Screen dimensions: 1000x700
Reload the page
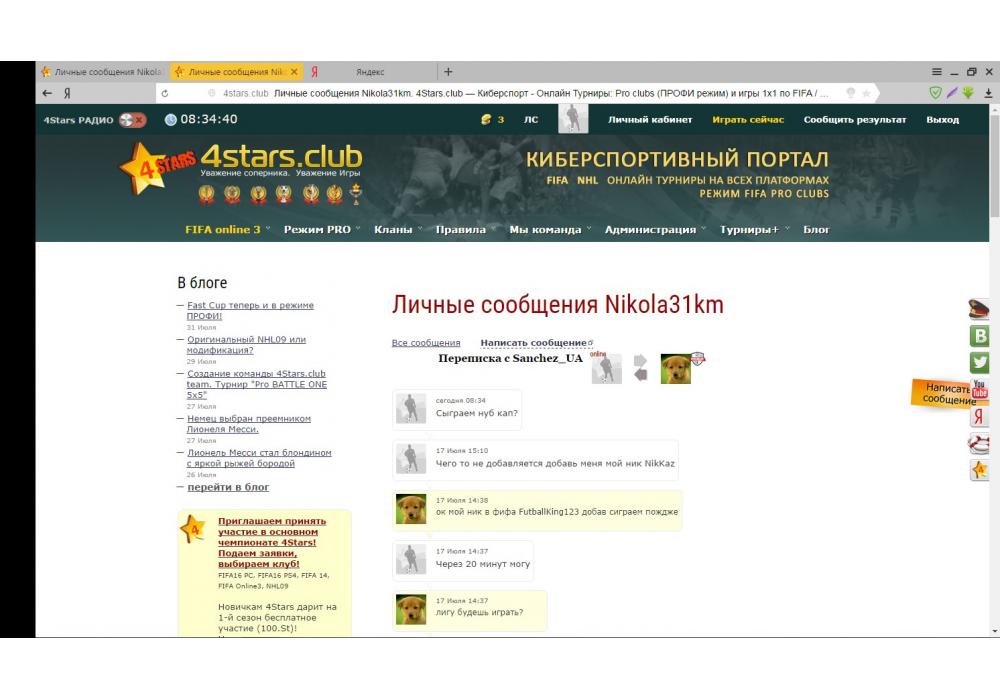pyautogui.click(x=165, y=93)
